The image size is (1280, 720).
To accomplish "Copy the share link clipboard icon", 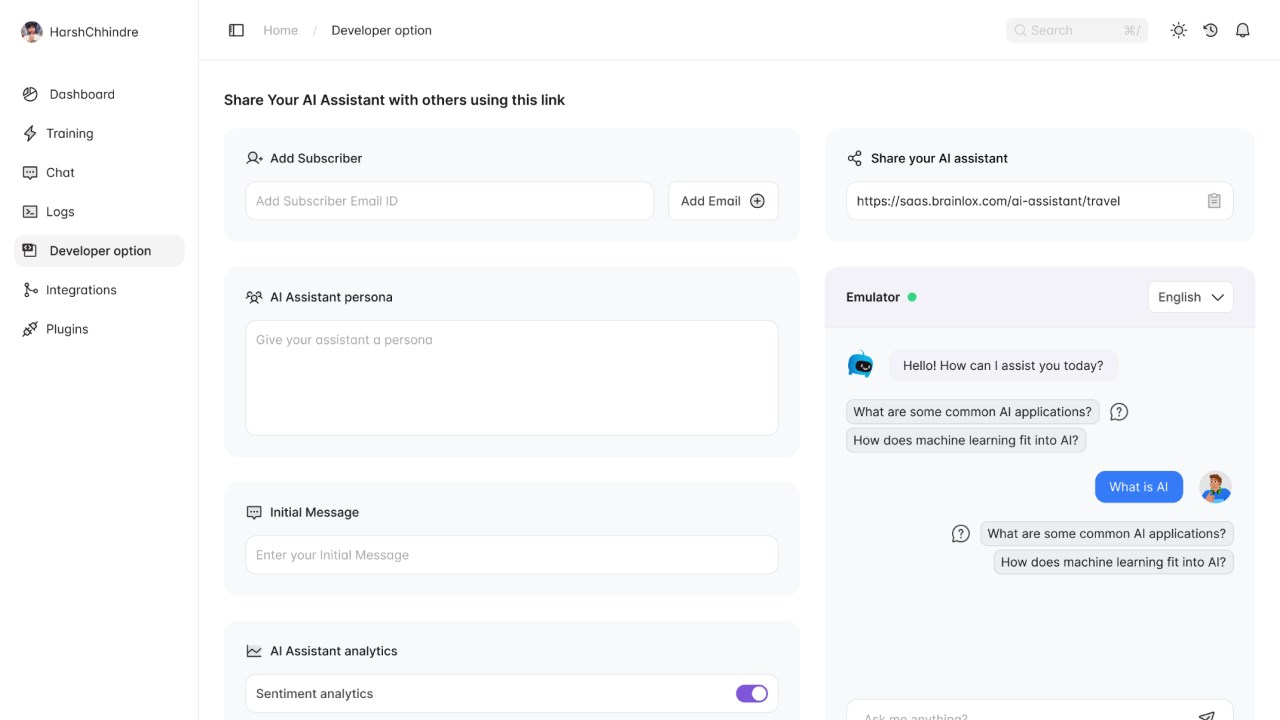I will (1214, 201).
